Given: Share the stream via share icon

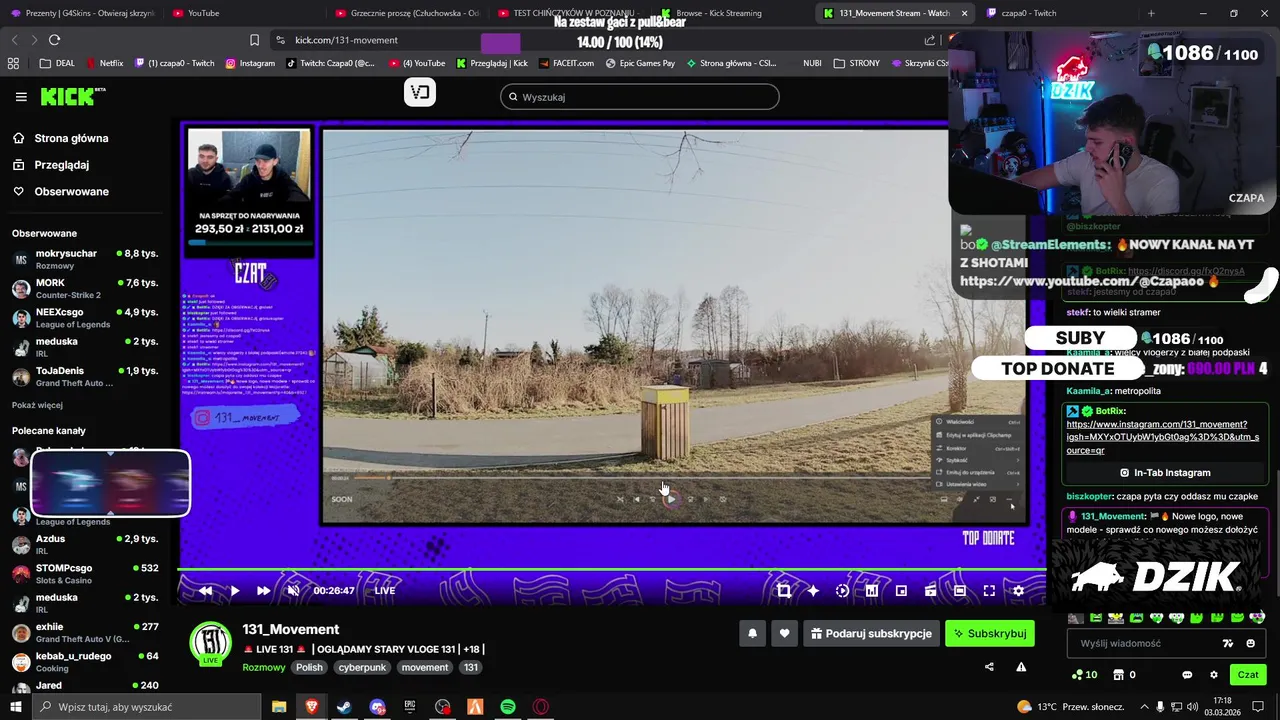Looking at the screenshot, I should pyautogui.click(x=989, y=667).
